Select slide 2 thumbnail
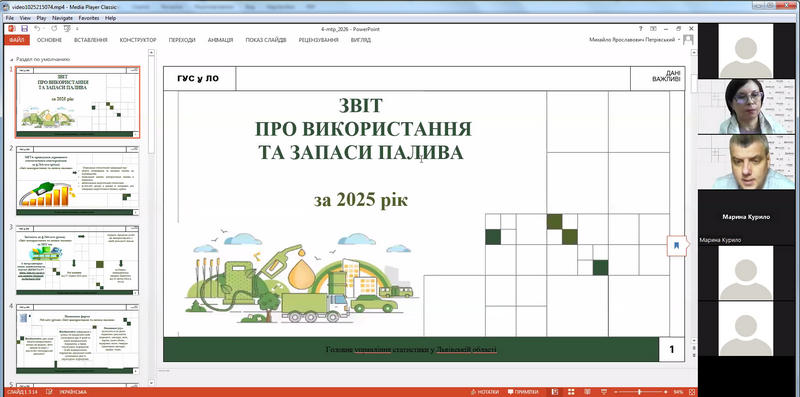The width and height of the screenshot is (800, 397). click(x=78, y=181)
